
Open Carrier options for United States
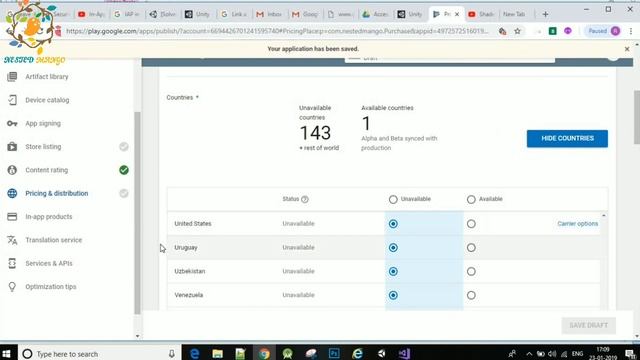tap(578, 224)
